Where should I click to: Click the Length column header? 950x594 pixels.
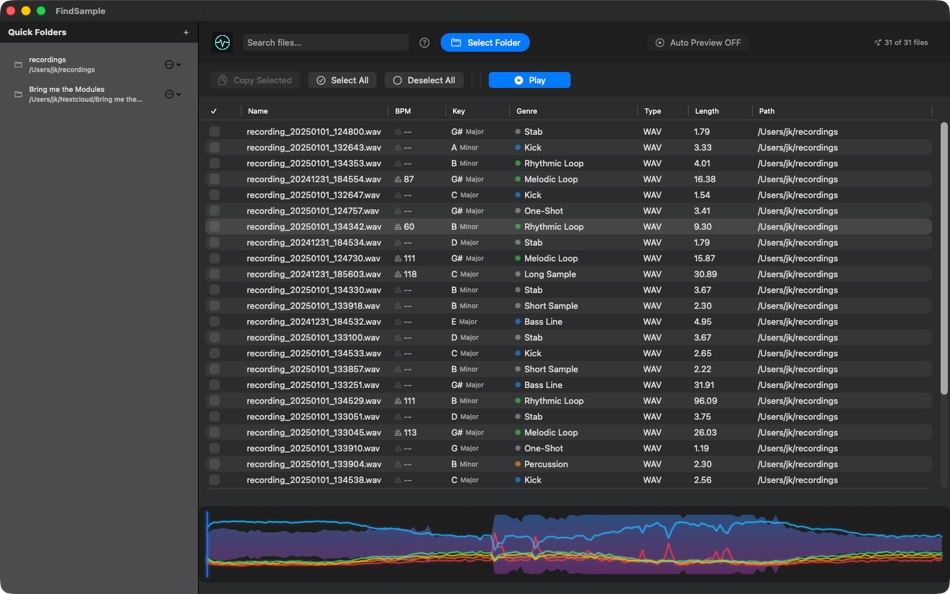tap(706, 111)
